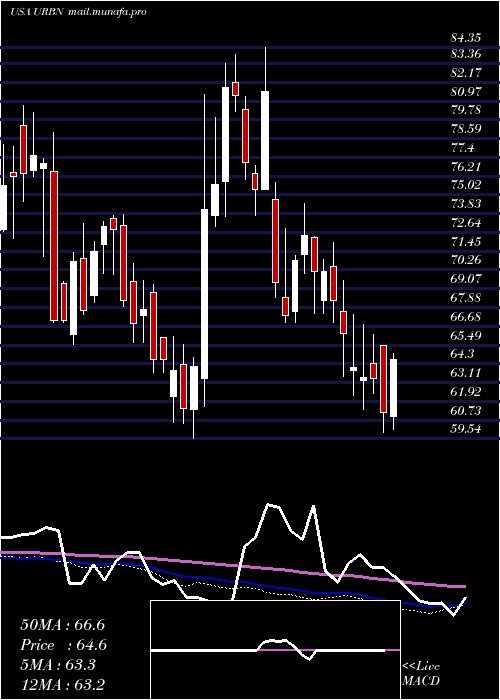Click the price label 63.11
The width and height of the screenshot is (500, 700).
[x=466, y=373]
